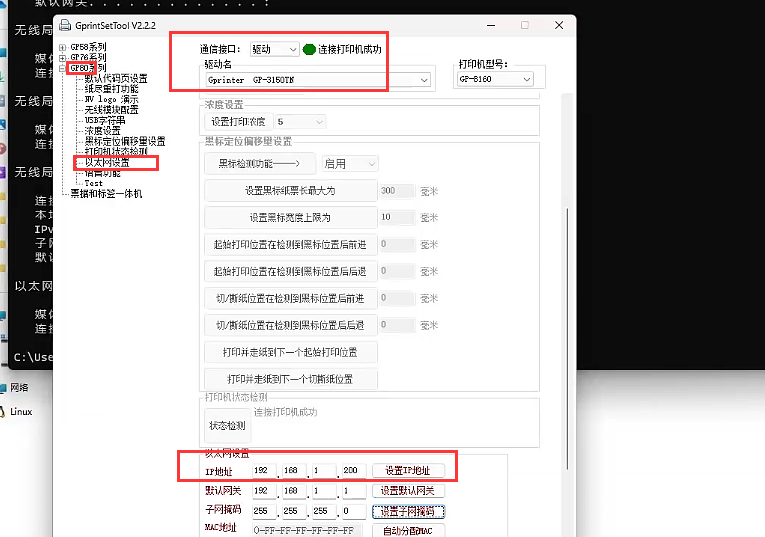
Task: Click the MAC地址 field
Action: pos(307,531)
